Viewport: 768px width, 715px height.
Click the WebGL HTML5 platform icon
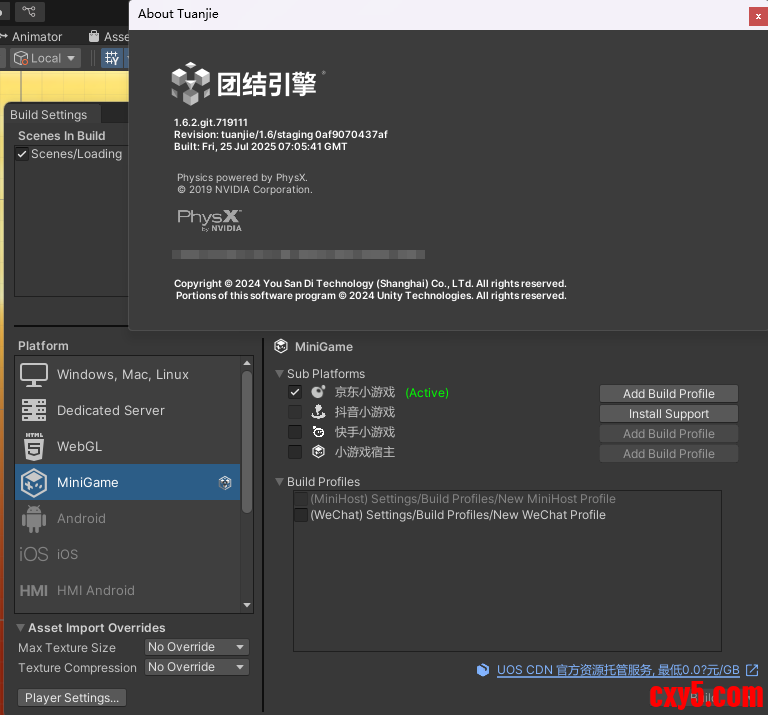[34, 447]
